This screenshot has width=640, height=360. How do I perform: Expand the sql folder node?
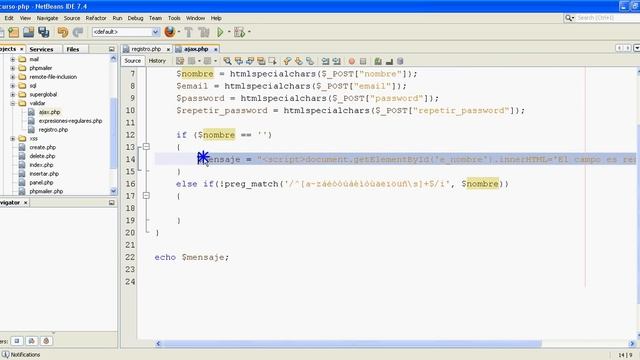coord(13,86)
